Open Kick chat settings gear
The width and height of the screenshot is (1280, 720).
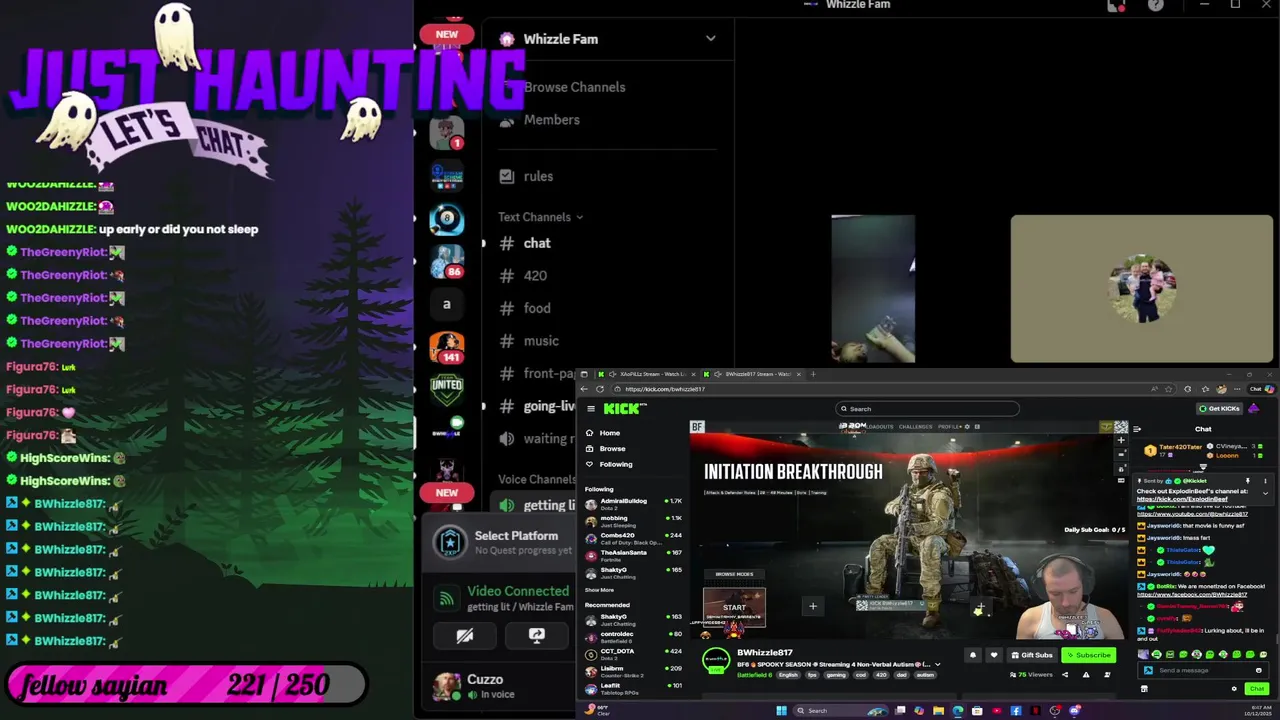coord(1234,688)
